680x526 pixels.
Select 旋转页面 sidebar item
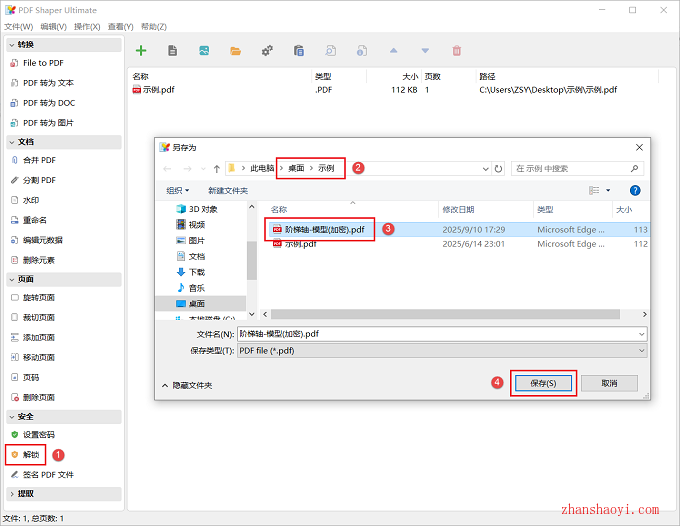(39, 297)
